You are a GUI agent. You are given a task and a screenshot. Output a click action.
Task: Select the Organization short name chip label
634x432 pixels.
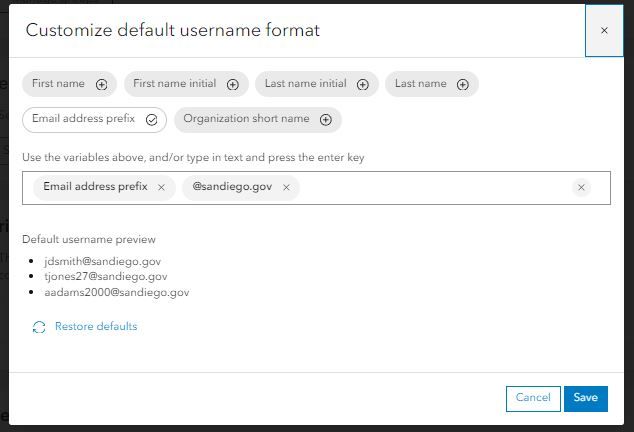pos(246,119)
